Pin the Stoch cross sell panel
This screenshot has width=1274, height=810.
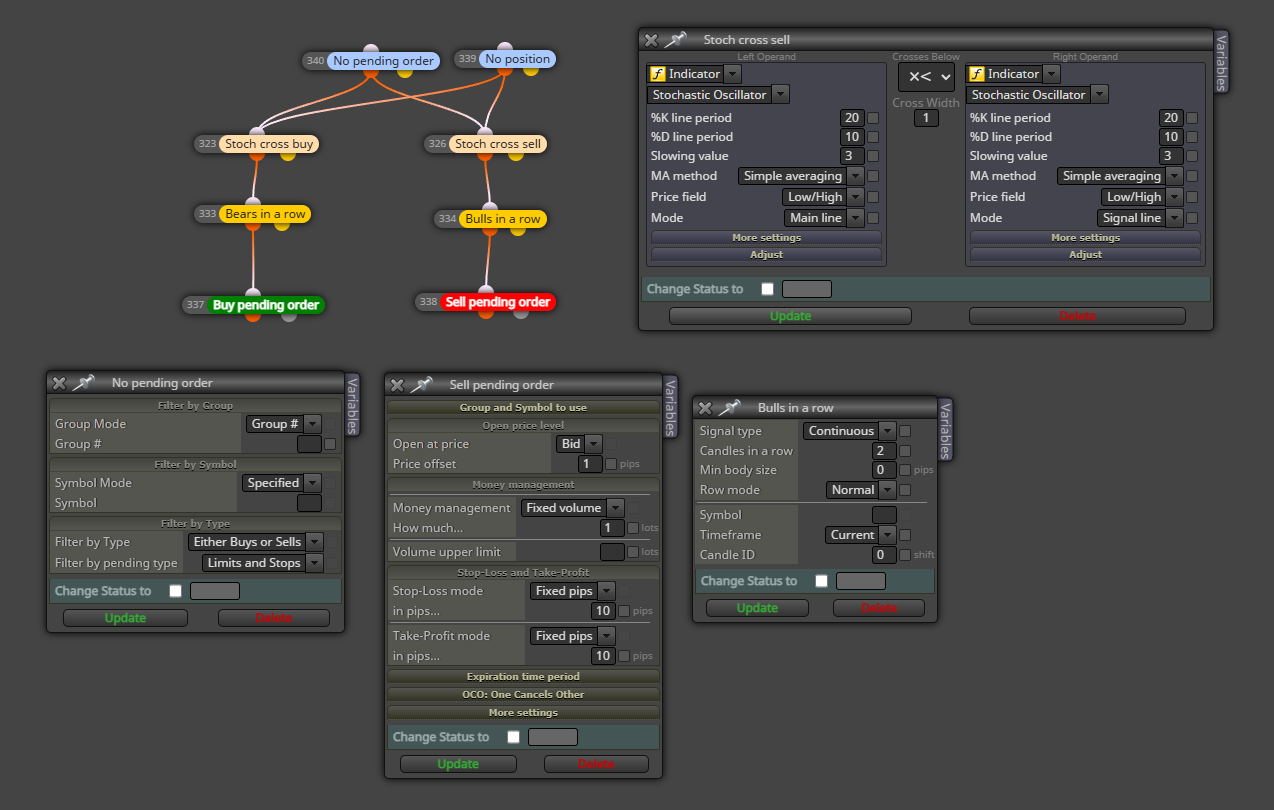tap(677, 40)
